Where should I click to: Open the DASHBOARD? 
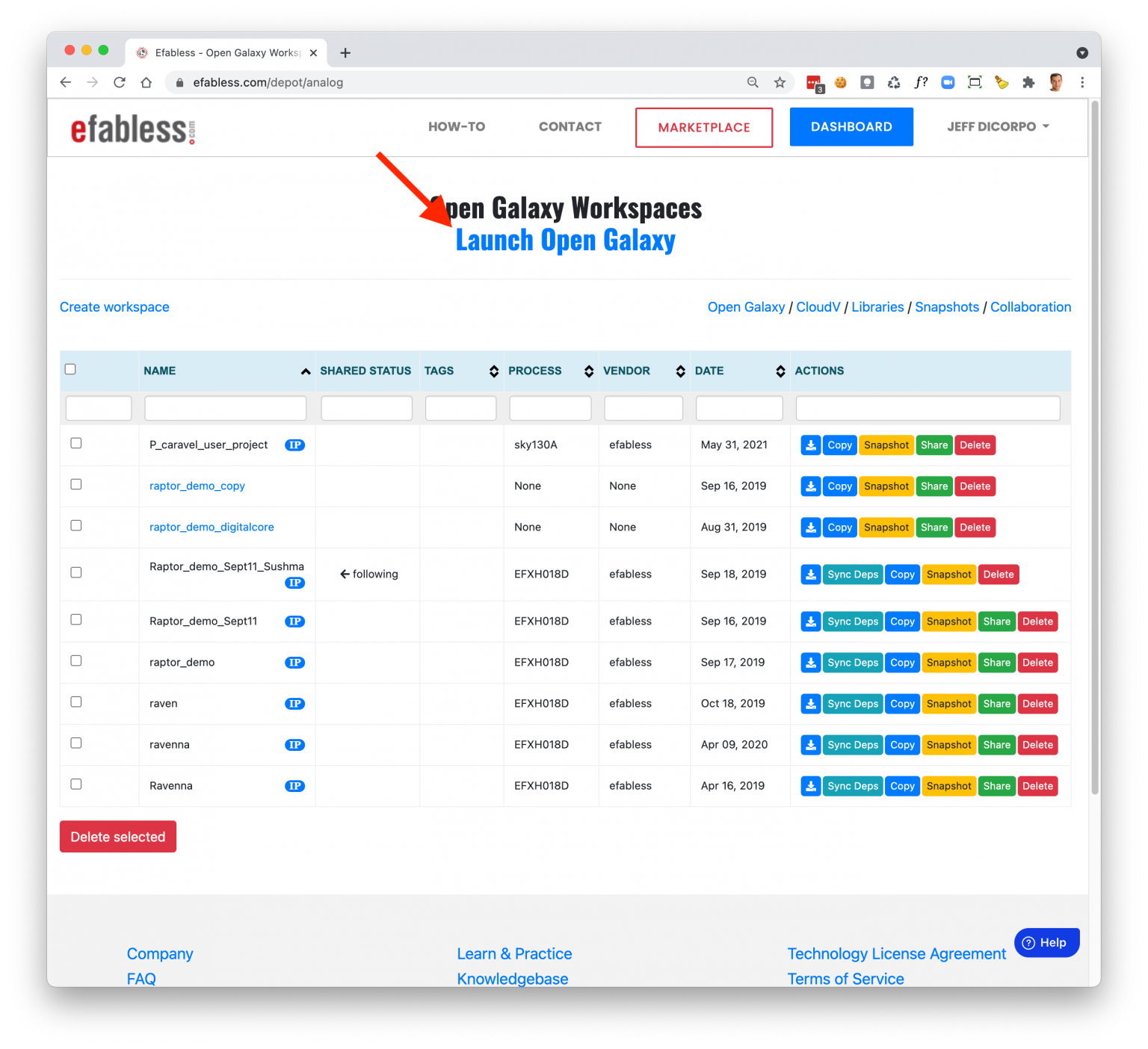tap(851, 127)
